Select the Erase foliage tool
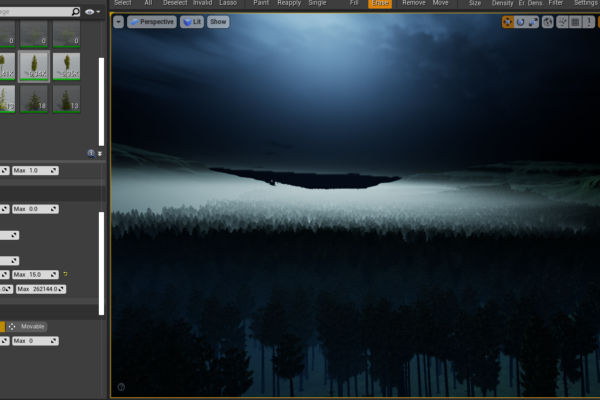 [380, 3]
